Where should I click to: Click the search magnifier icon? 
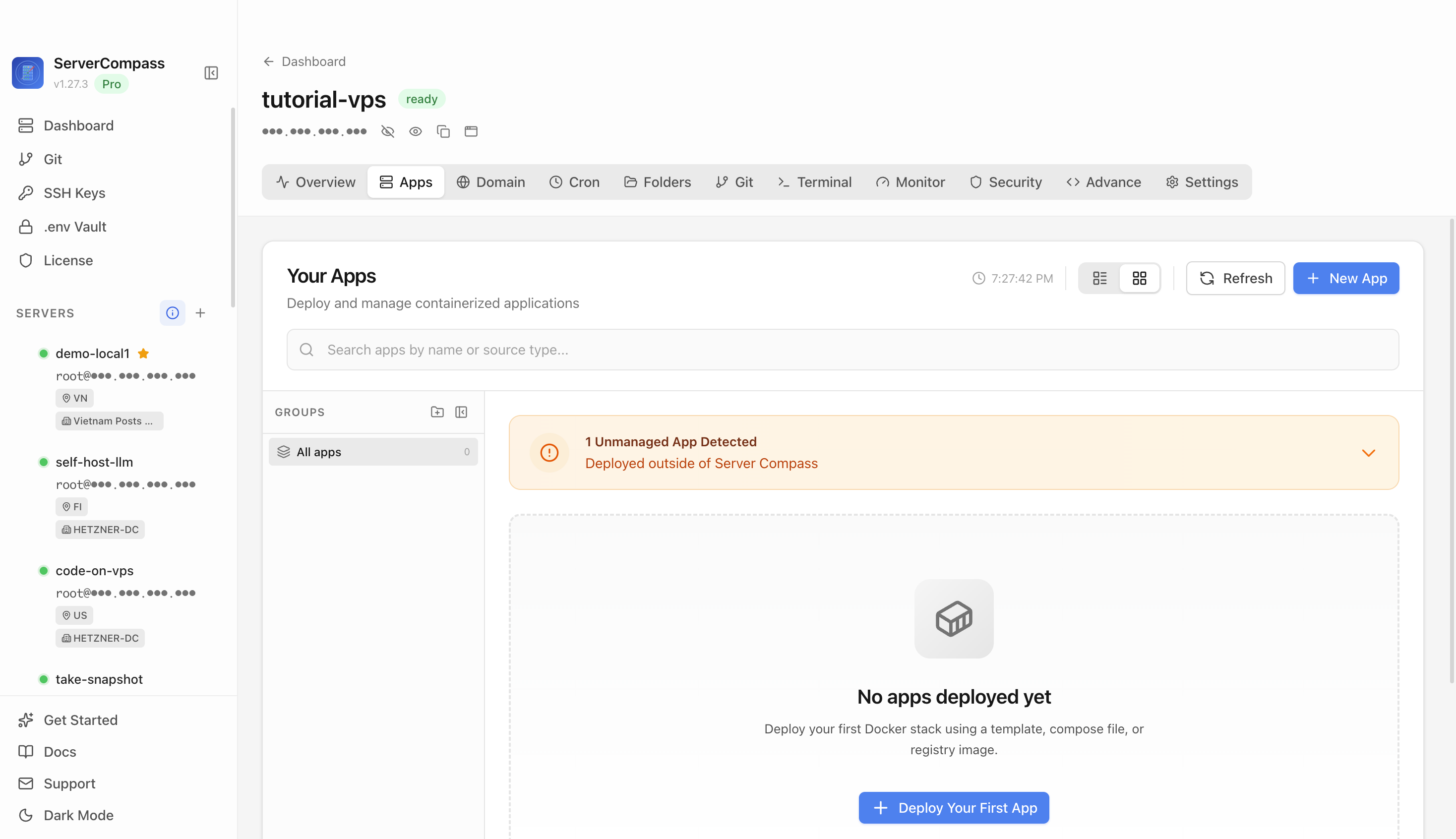tap(306, 350)
